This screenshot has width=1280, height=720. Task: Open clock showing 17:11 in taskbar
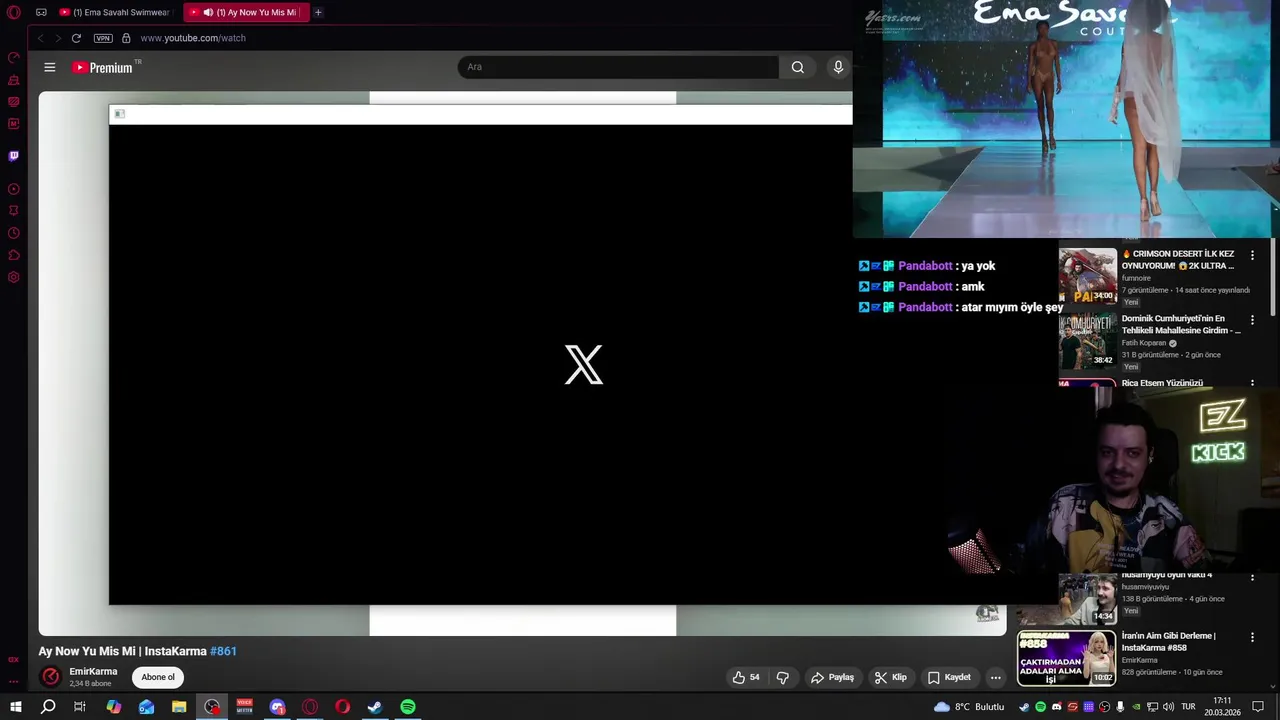[1222, 707]
